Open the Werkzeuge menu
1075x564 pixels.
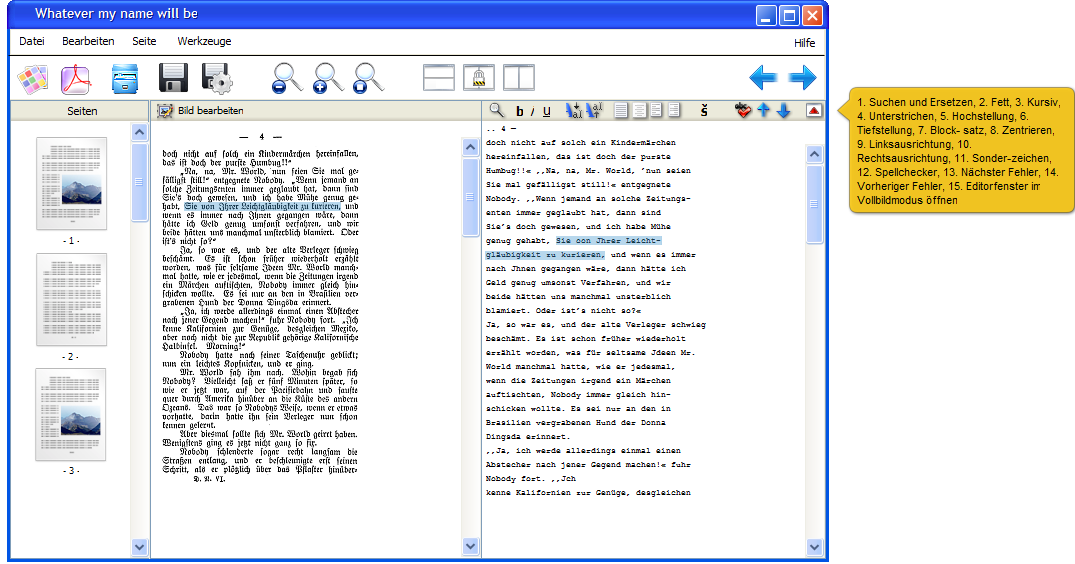[x=204, y=41]
